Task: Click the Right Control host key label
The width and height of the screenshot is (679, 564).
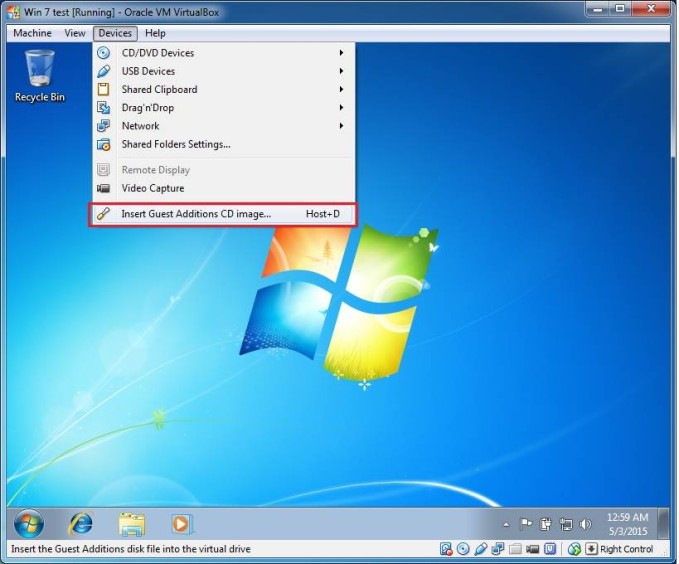Action: click(x=626, y=549)
